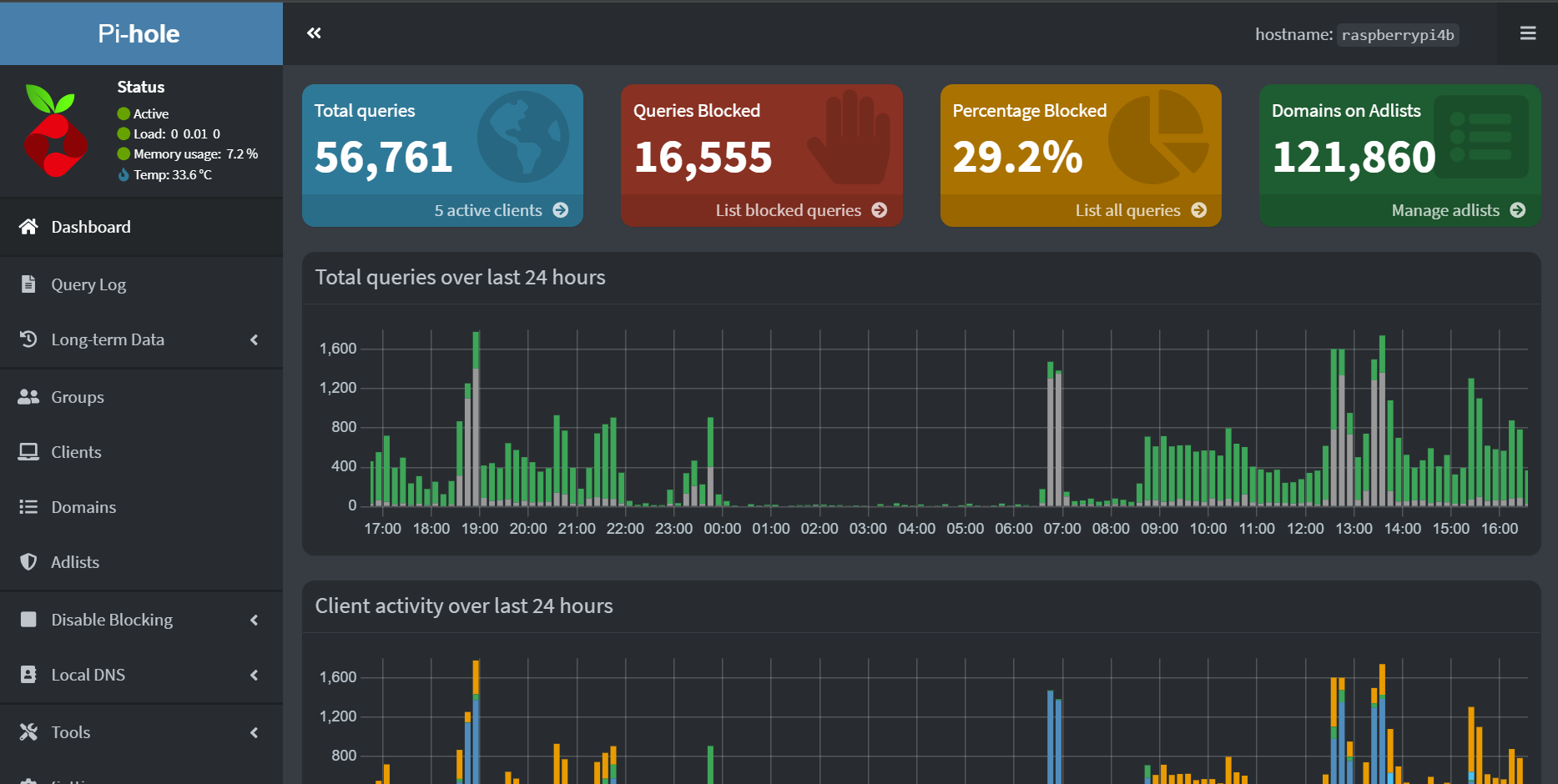
Task: Expand the Long-term Data submenu chevron
Action: pos(255,339)
